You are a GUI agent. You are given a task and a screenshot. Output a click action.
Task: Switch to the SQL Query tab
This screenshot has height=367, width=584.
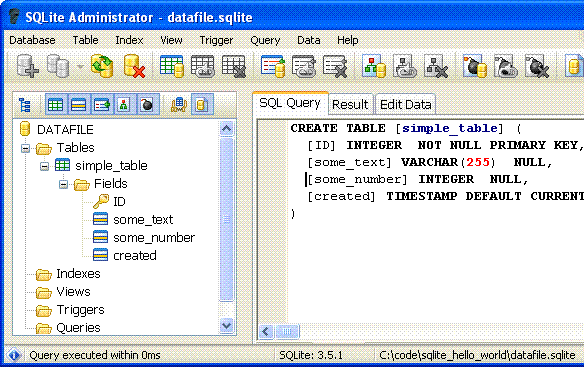290,103
